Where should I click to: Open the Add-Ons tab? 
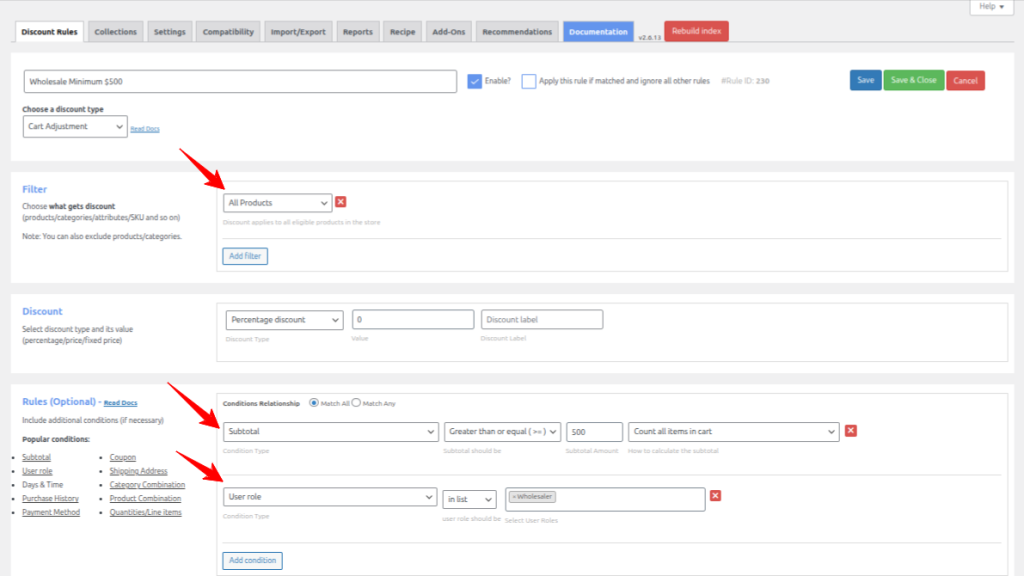pyautogui.click(x=448, y=31)
